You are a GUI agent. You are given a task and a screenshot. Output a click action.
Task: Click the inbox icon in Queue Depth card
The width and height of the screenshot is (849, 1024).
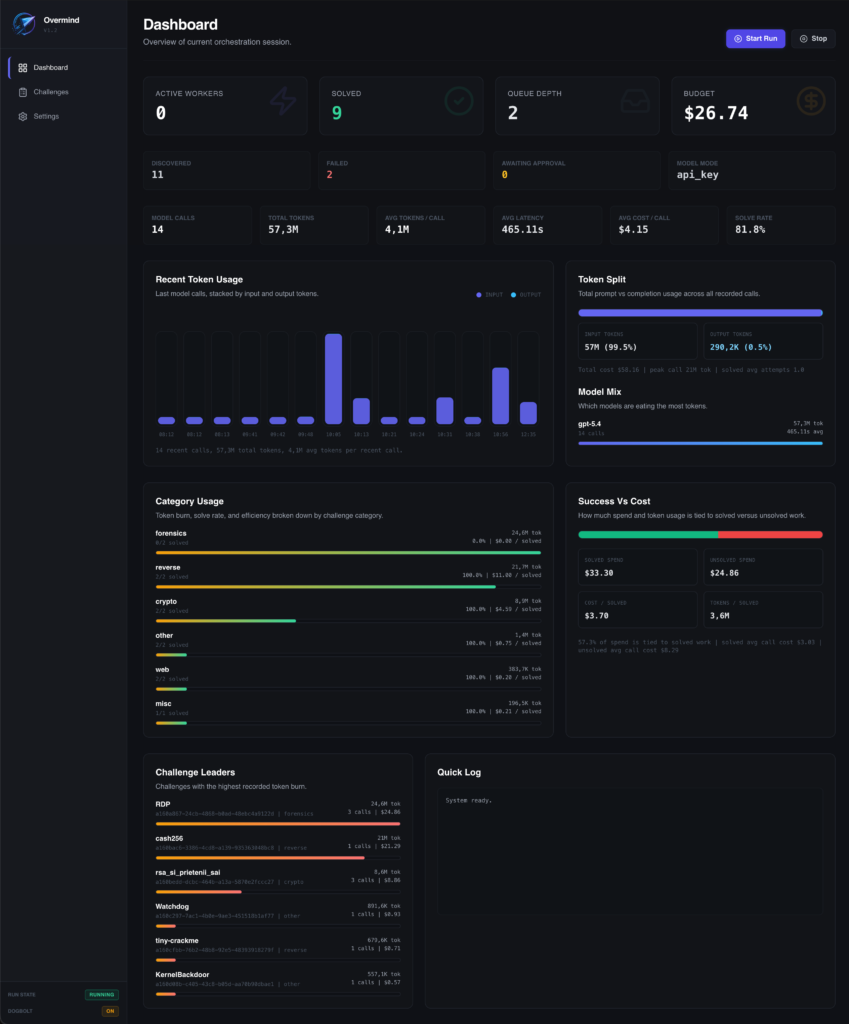coord(635,101)
